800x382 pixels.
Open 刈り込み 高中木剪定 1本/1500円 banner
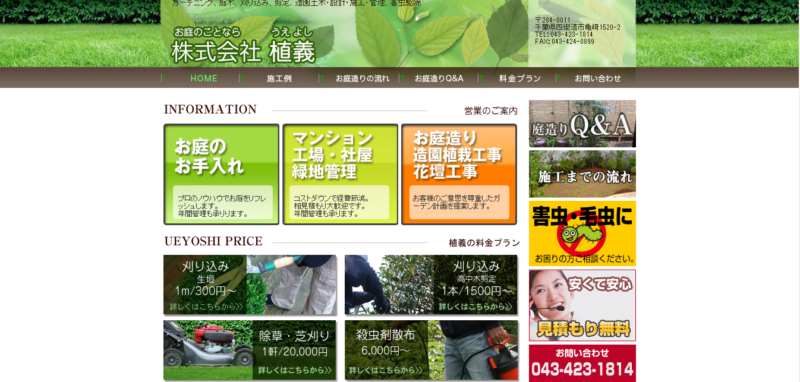click(431, 285)
